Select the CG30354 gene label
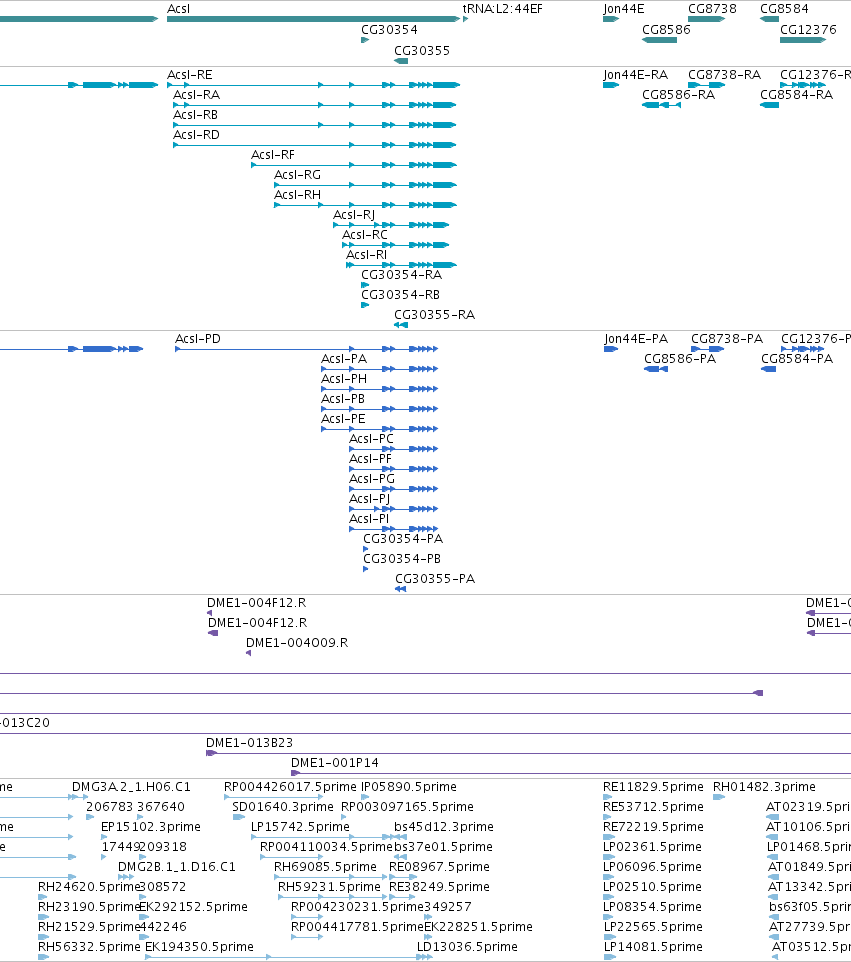The width and height of the screenshot is (851, 962). point(389,30)
